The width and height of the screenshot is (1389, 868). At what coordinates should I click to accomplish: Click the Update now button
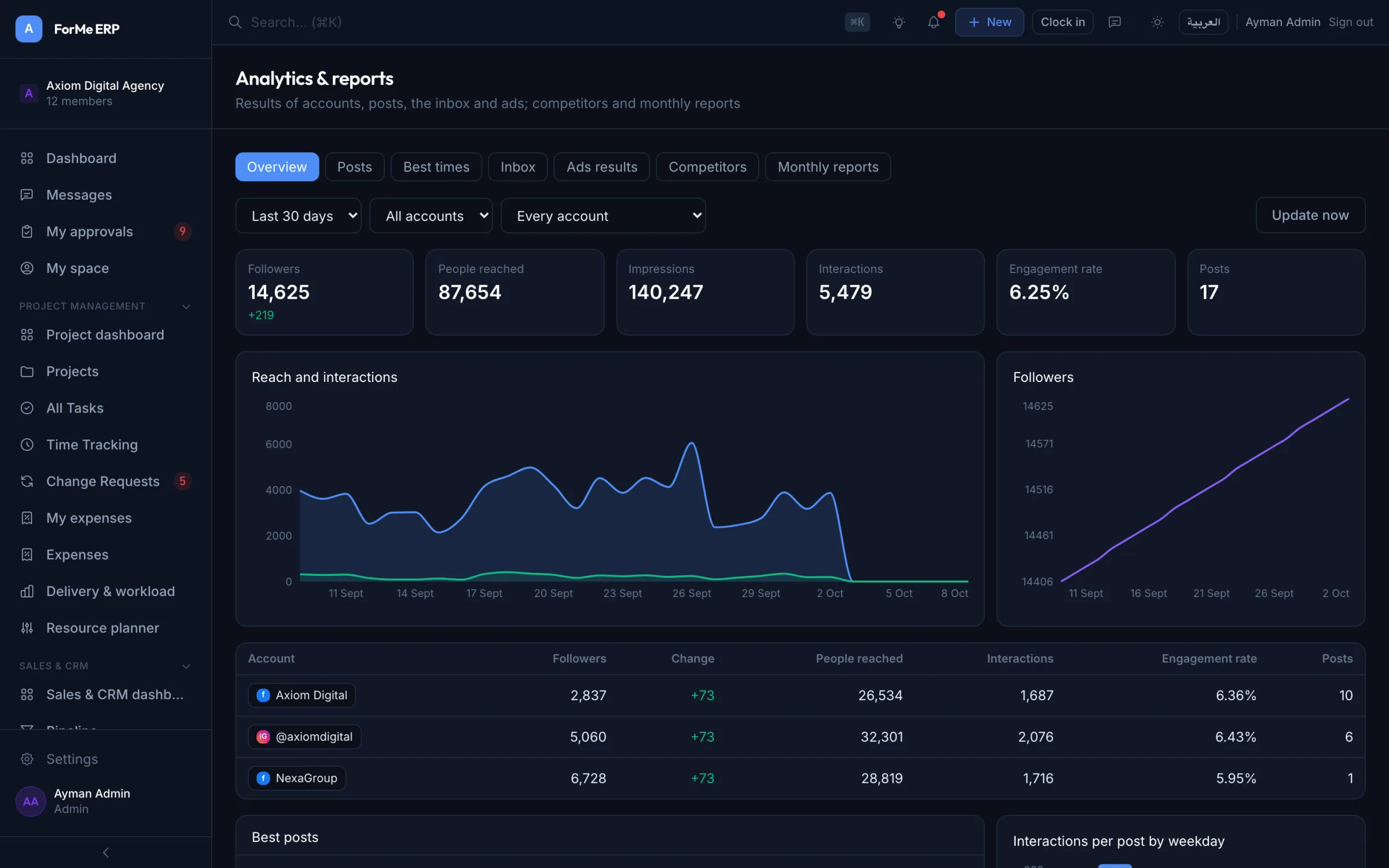[1310, 215]
